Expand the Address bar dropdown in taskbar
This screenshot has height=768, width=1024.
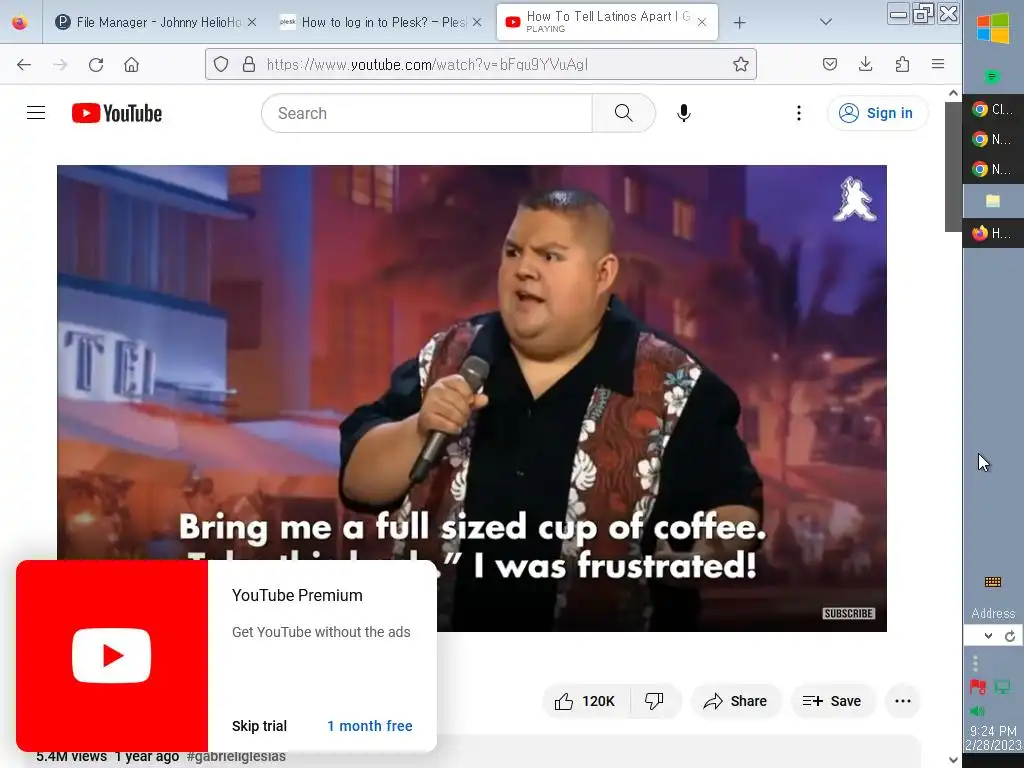point(988,635)
